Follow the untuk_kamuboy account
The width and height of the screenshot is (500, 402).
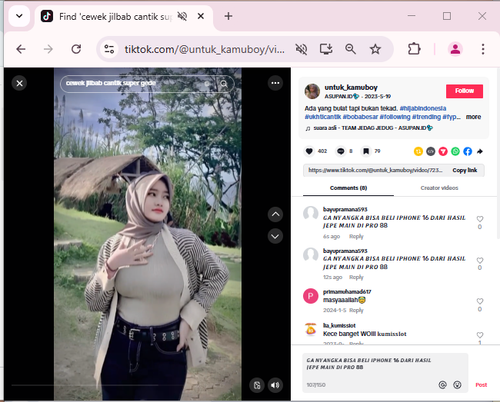(x=464, y=91)
